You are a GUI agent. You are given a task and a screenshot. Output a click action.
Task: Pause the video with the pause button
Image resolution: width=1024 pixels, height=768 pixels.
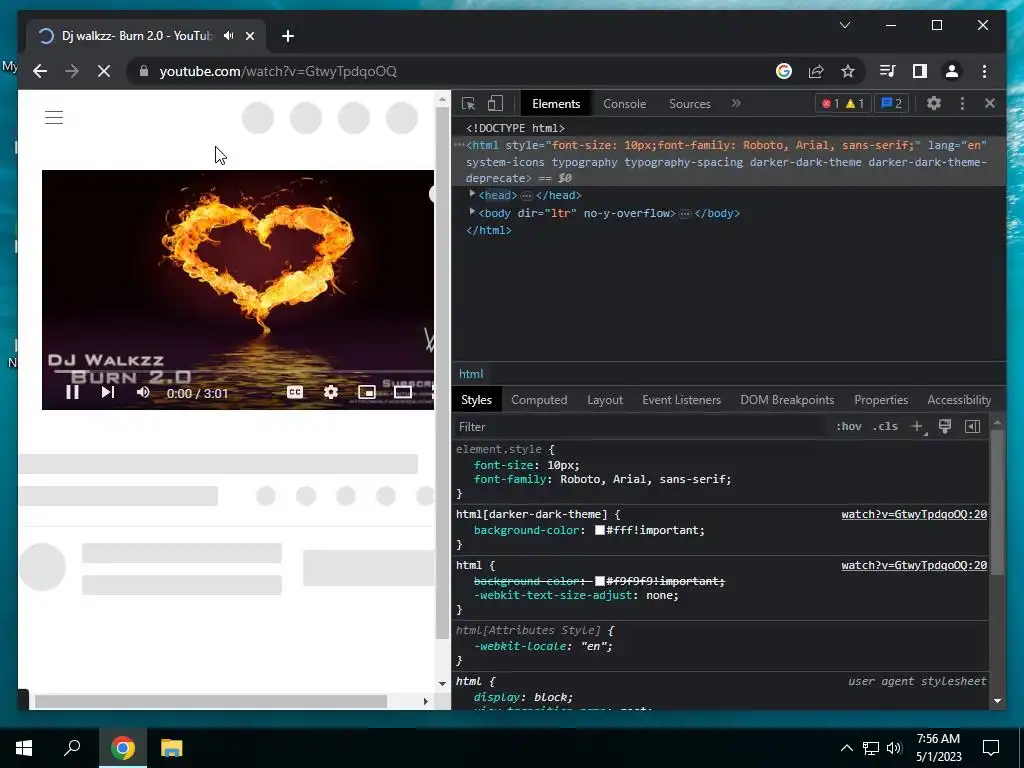pyautogui.click(x=72, y=392)
